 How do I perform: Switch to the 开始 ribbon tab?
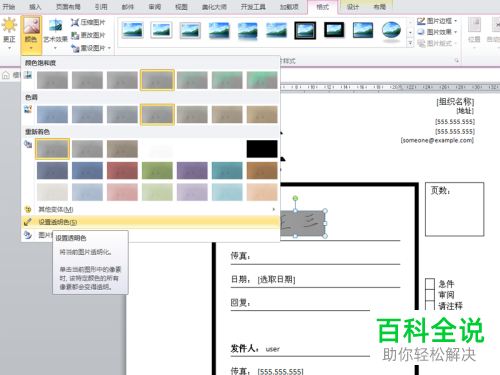point(9,6)
